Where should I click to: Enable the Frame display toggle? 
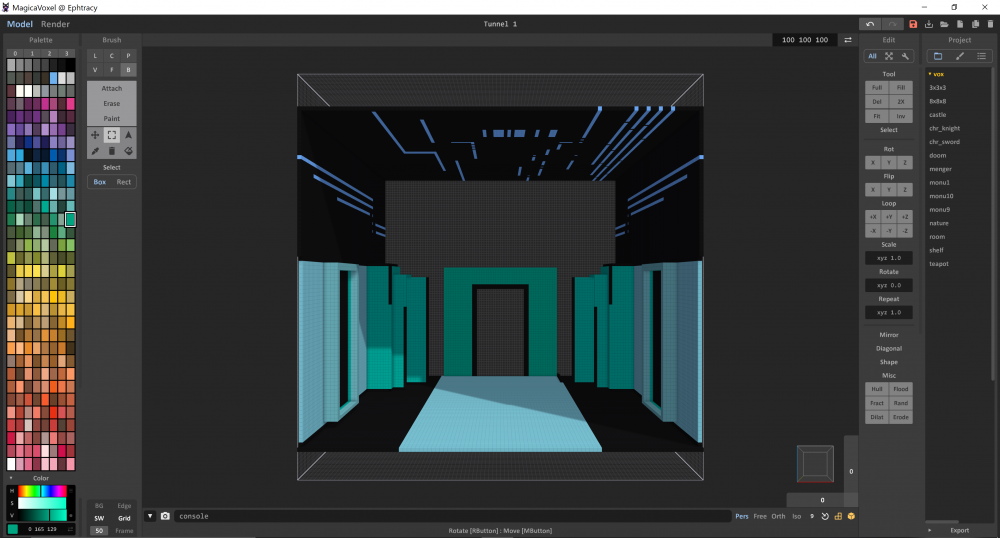124,530
